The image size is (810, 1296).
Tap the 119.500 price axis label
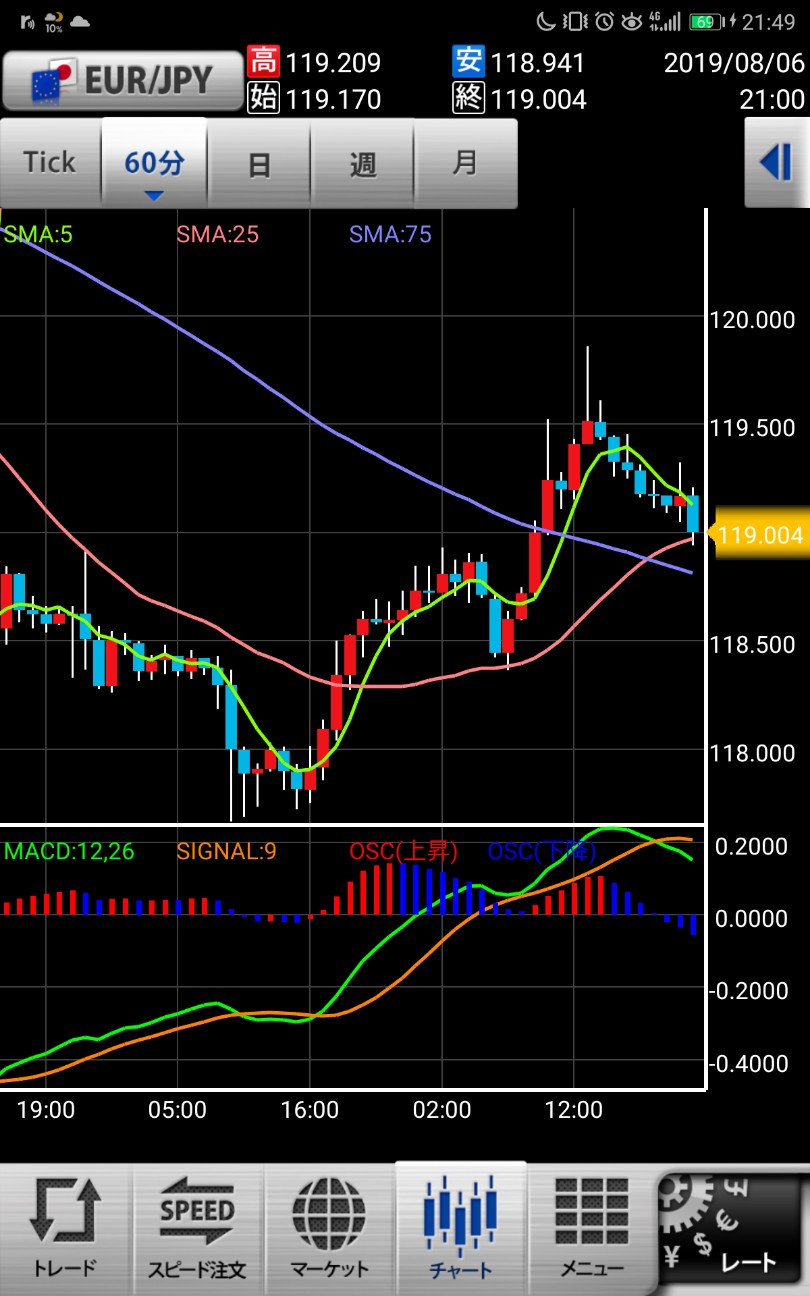click(752, 428)
